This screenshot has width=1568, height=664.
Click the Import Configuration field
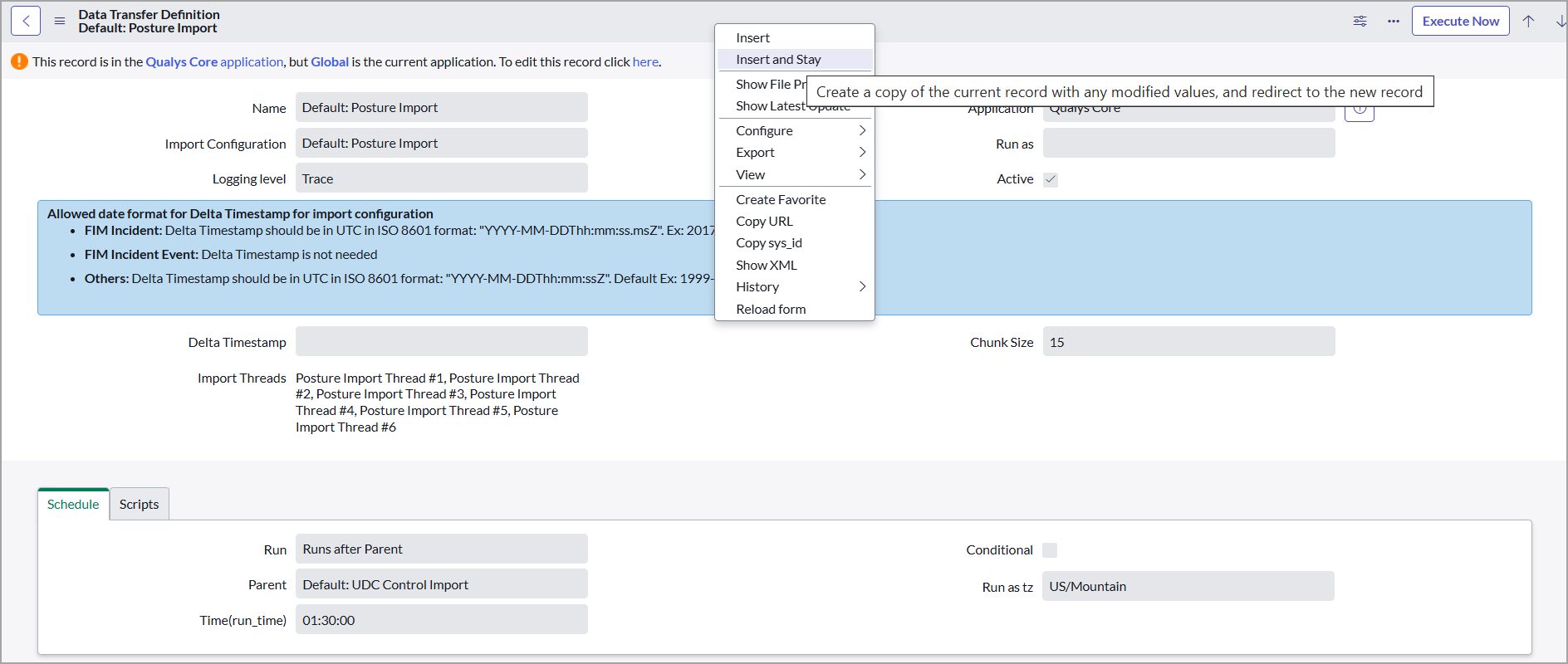pos(442,143)
